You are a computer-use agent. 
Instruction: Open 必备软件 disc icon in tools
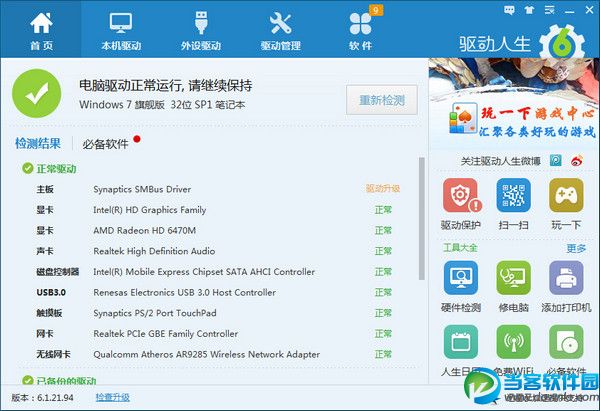(x=566, y=342)
